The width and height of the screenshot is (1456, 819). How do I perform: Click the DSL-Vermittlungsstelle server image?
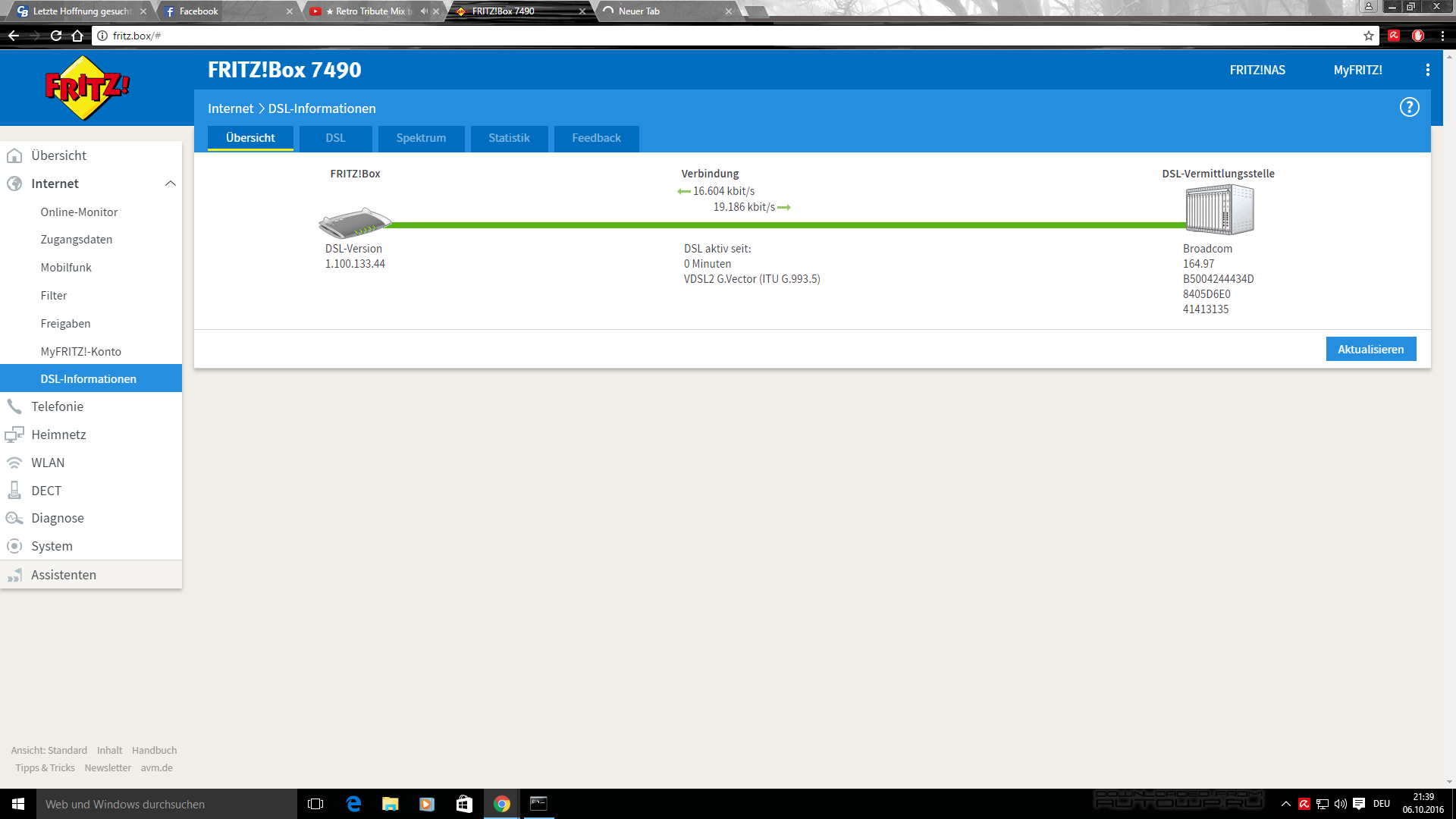pyautogui.click(x=1219, y=210)
